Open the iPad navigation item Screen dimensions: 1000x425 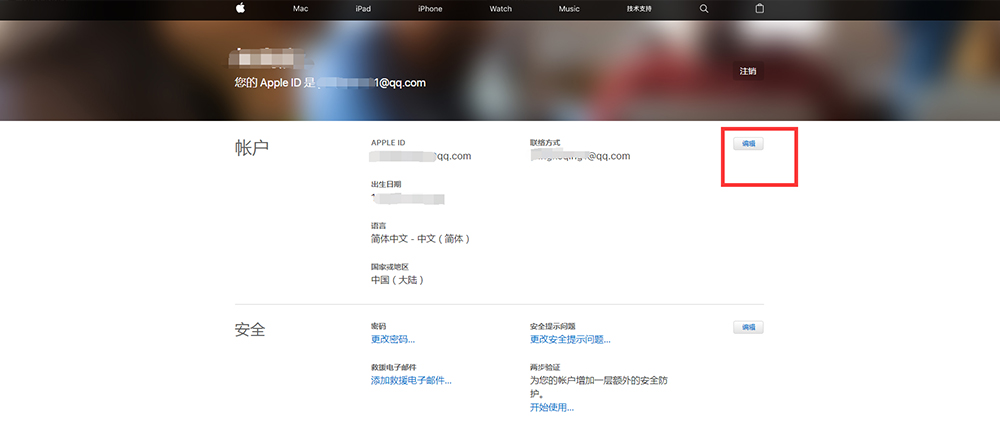tap(361, 8)
